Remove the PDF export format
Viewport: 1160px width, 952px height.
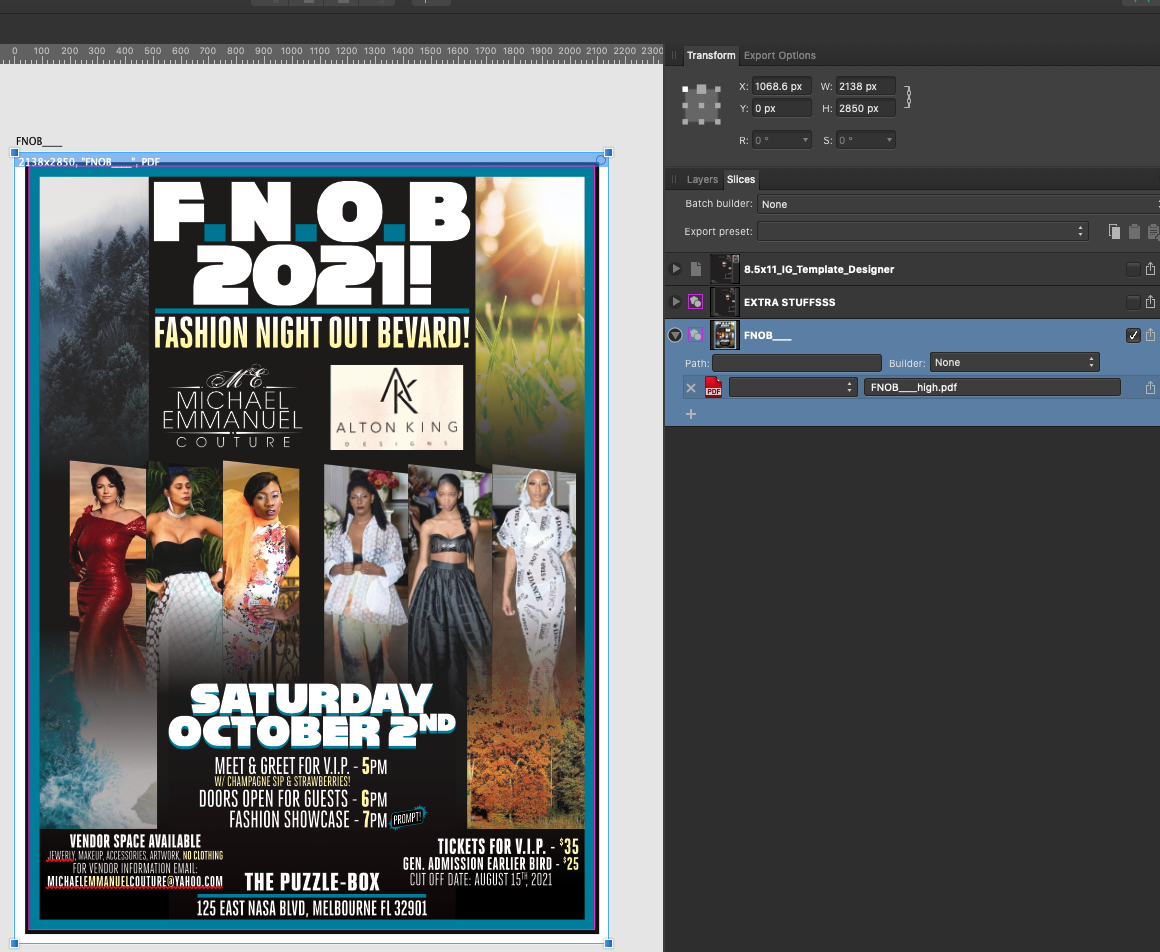pos(691,388)
